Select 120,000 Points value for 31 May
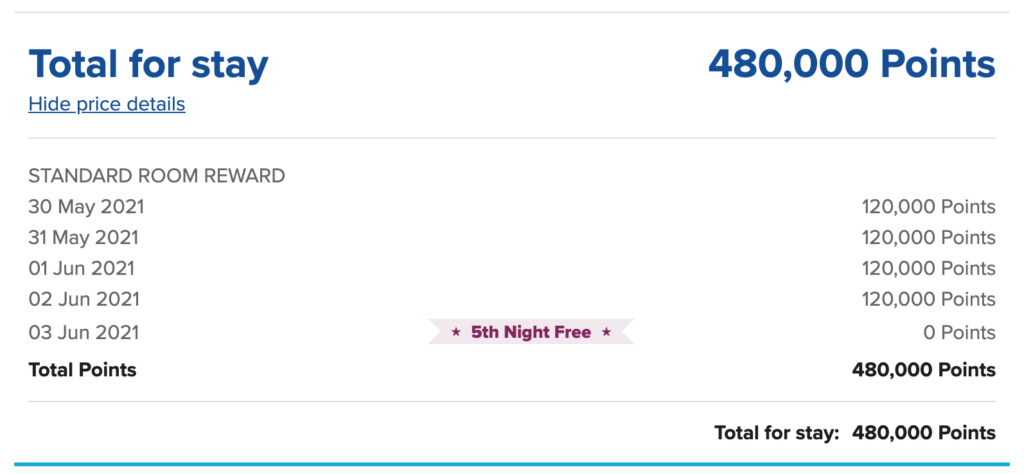This screenshot has width=1024, height=474. coord(929,238)
